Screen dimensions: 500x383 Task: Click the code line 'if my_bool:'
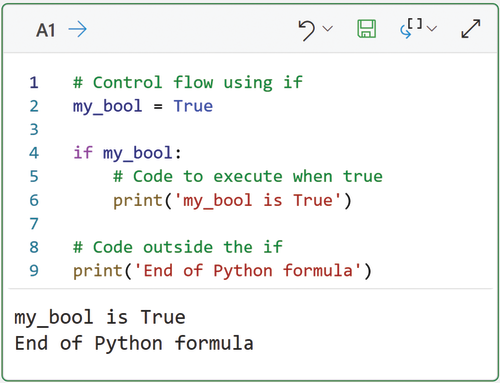click(x=127, y=153)
